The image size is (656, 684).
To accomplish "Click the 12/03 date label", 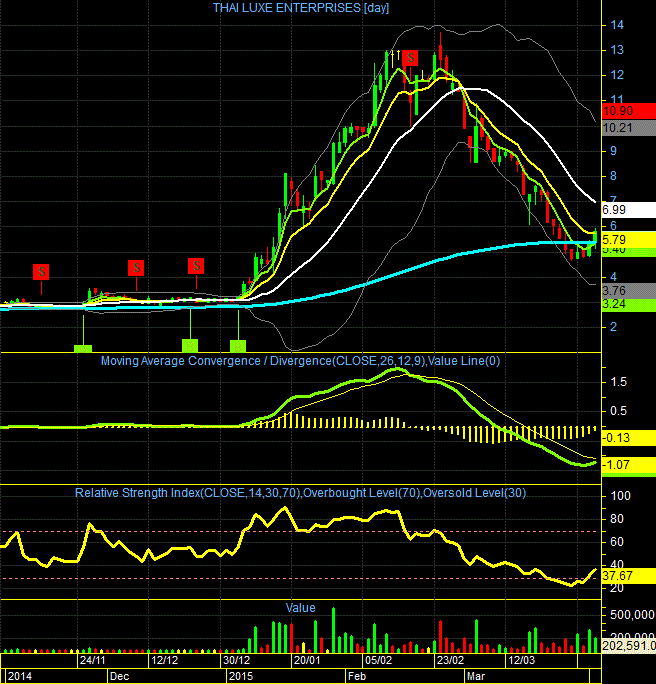I will pos(522,660).
